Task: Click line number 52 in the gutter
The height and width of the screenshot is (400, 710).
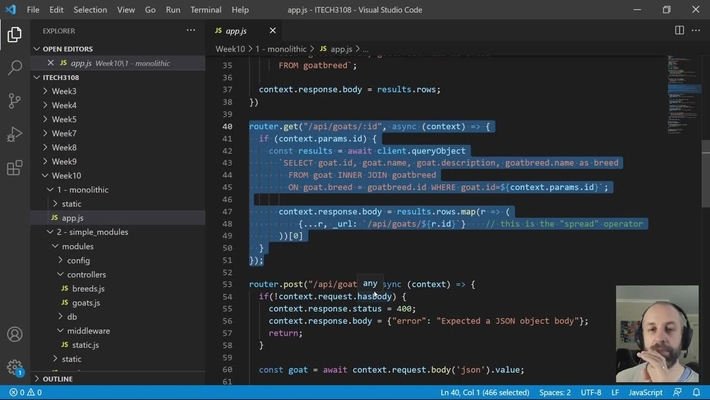Action: pyautogui.click(x=227, y=272)
